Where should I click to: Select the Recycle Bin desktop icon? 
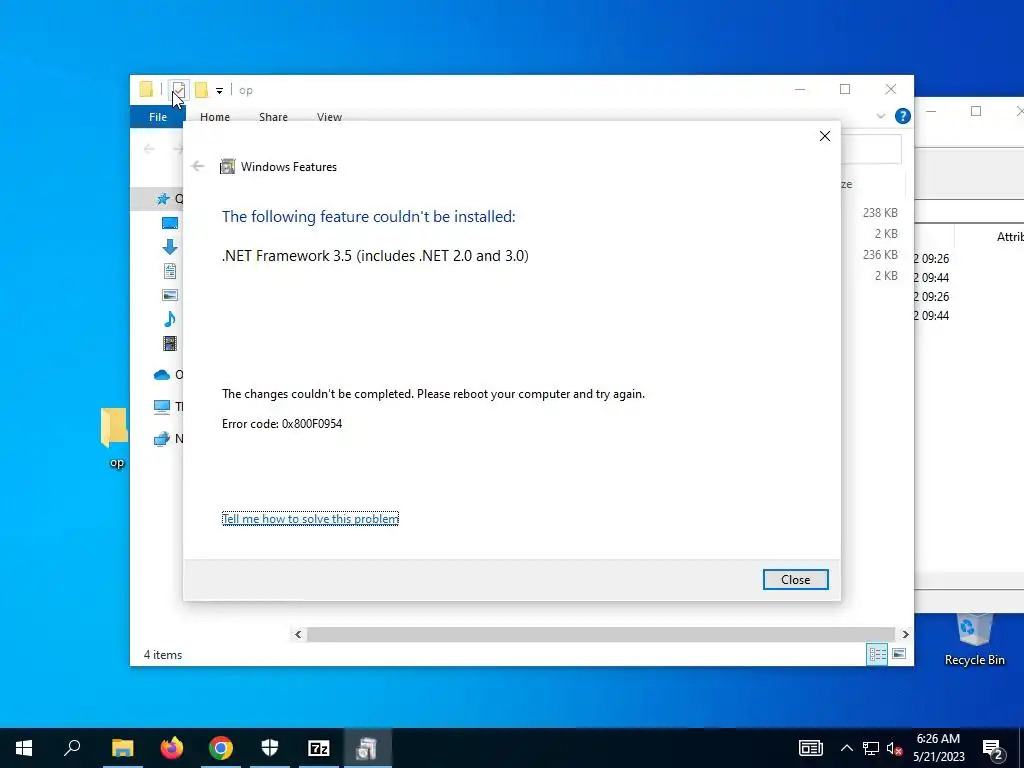(x=974, y=640)
